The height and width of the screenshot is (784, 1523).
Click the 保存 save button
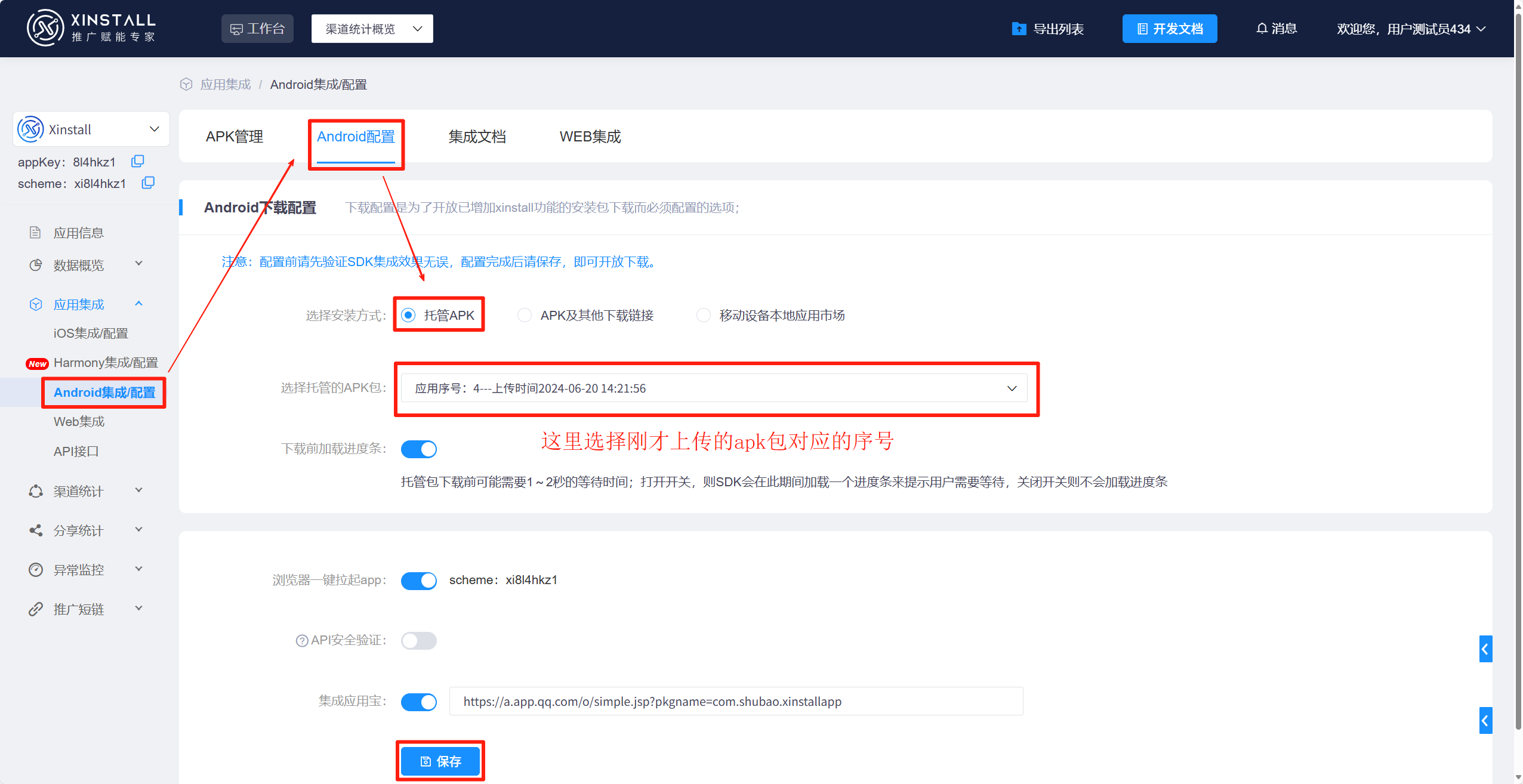click(440, 761)
